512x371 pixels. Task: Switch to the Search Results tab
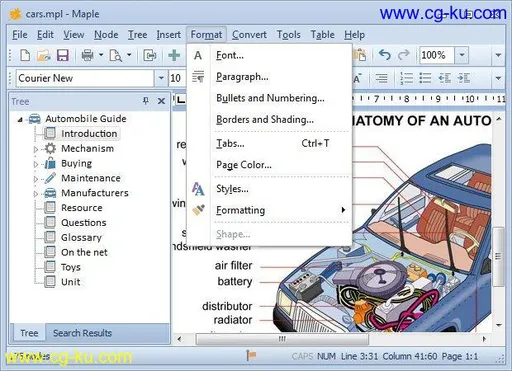[82, 333]
